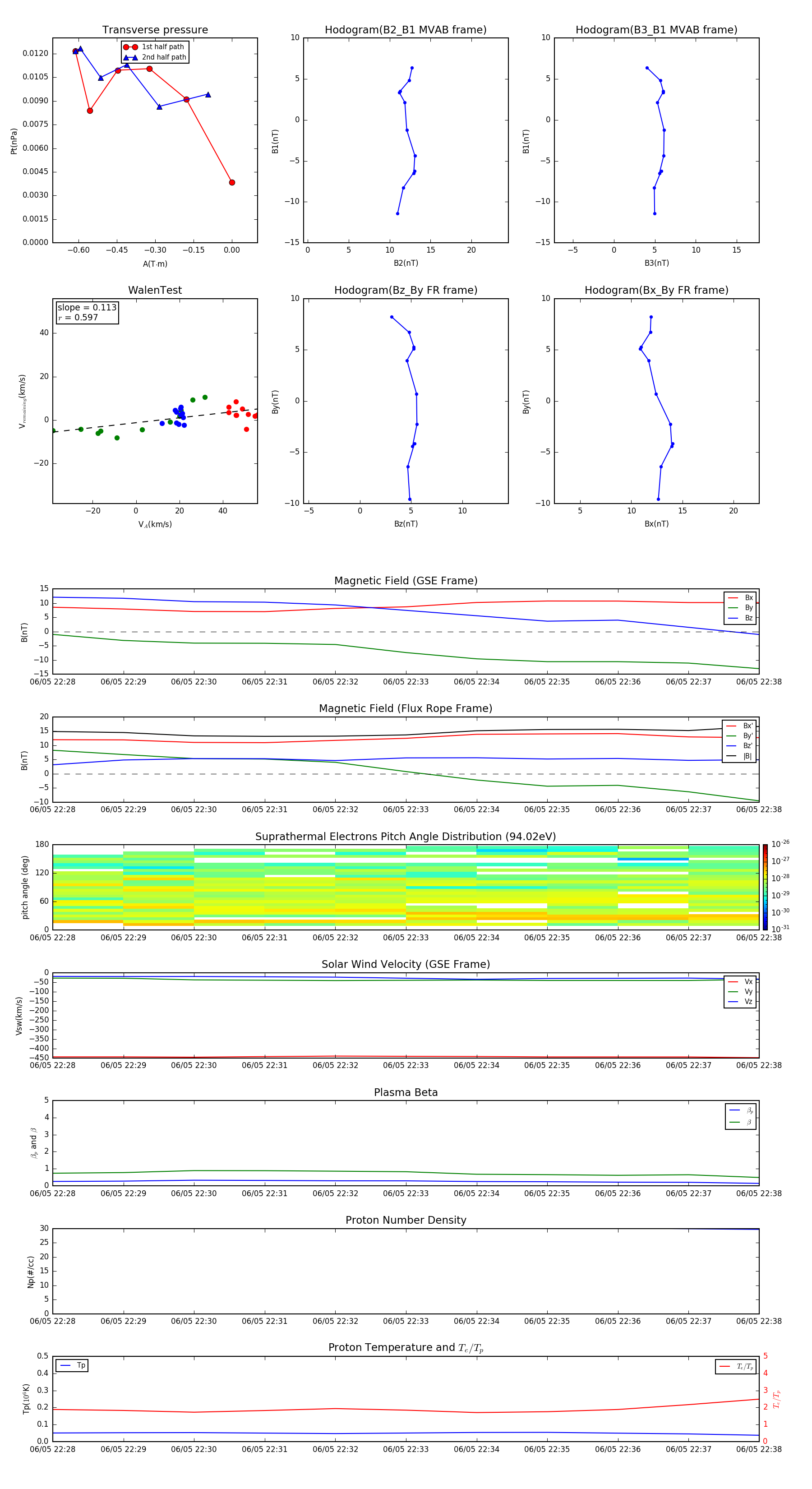Click the pitch angle colorbar
Image resolution: width=812 pixels, height=1489 pixels.
pyautogui.click(x=765, y=887)
